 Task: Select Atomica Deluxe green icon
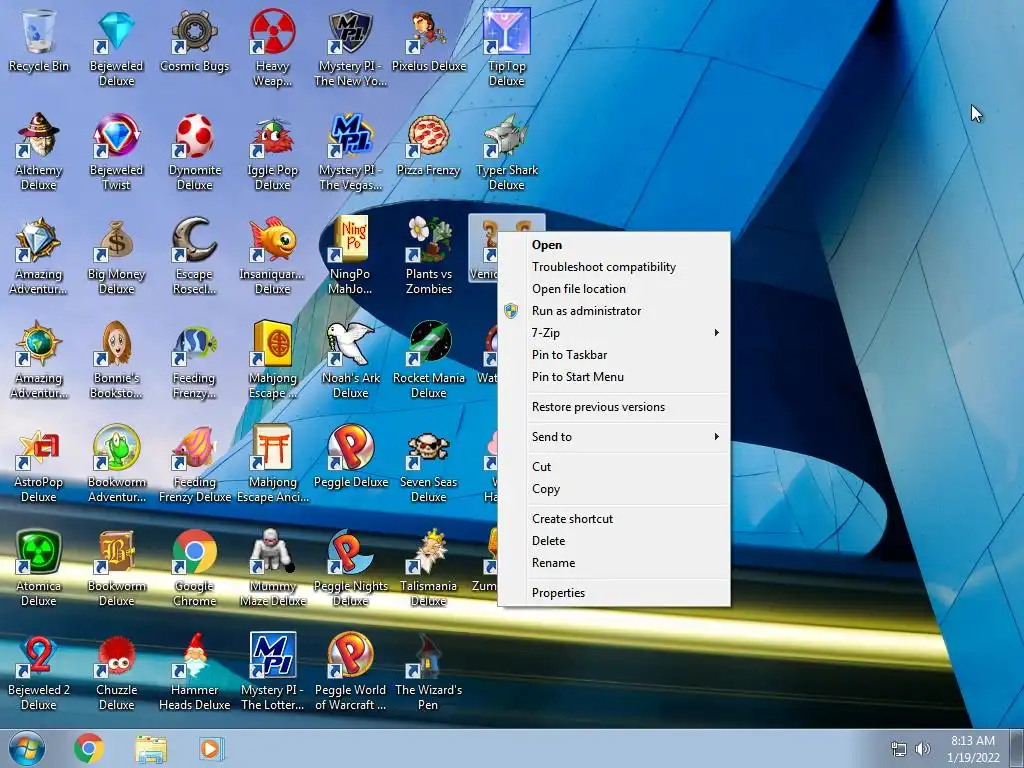39,552
